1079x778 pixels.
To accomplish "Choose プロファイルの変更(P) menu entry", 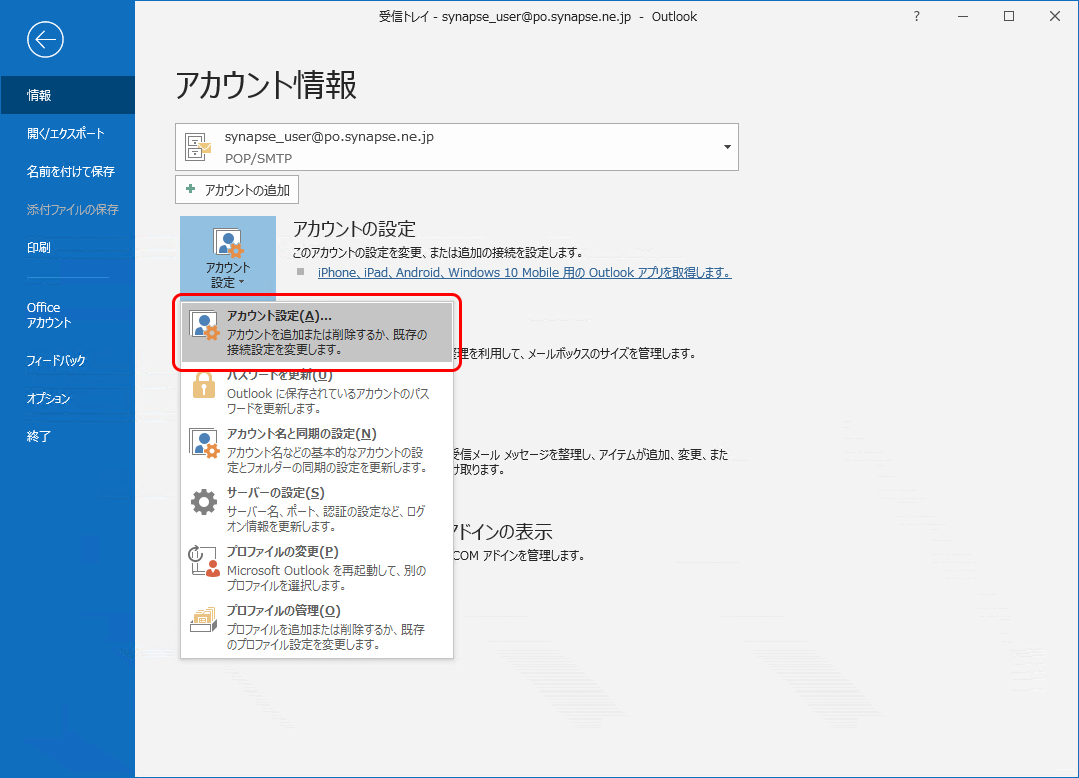I will [x=317, y=568].
